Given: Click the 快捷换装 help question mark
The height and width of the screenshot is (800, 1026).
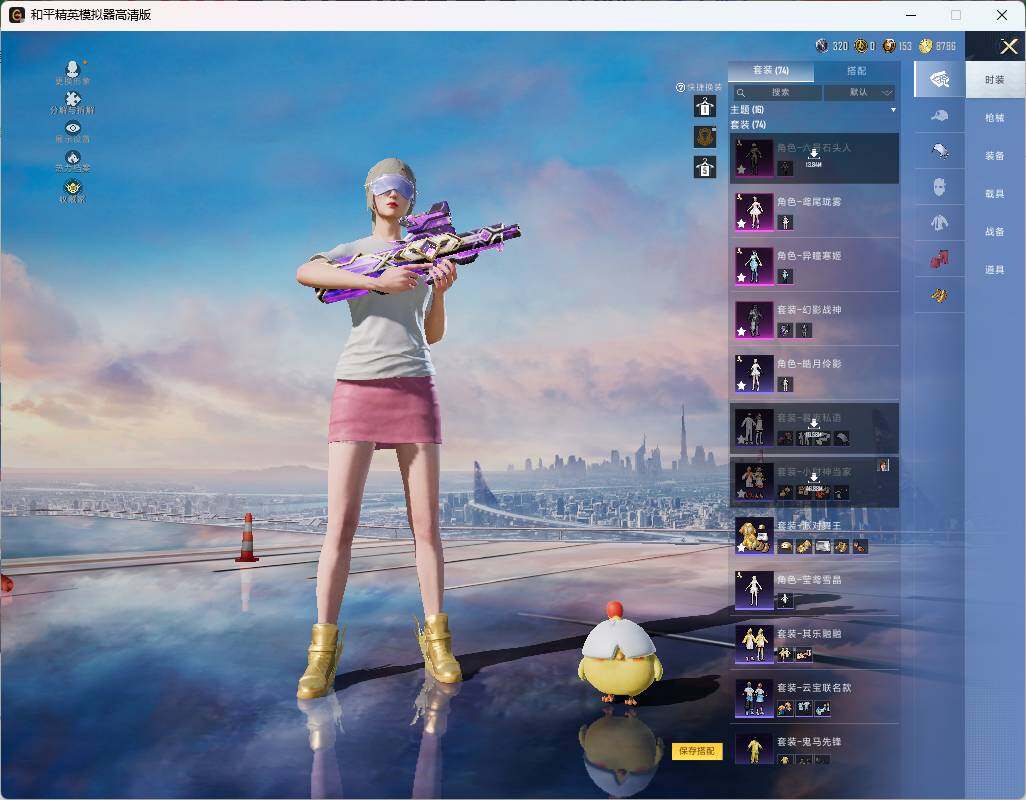Looking at the screenshot, I should (x=680, y=87).
